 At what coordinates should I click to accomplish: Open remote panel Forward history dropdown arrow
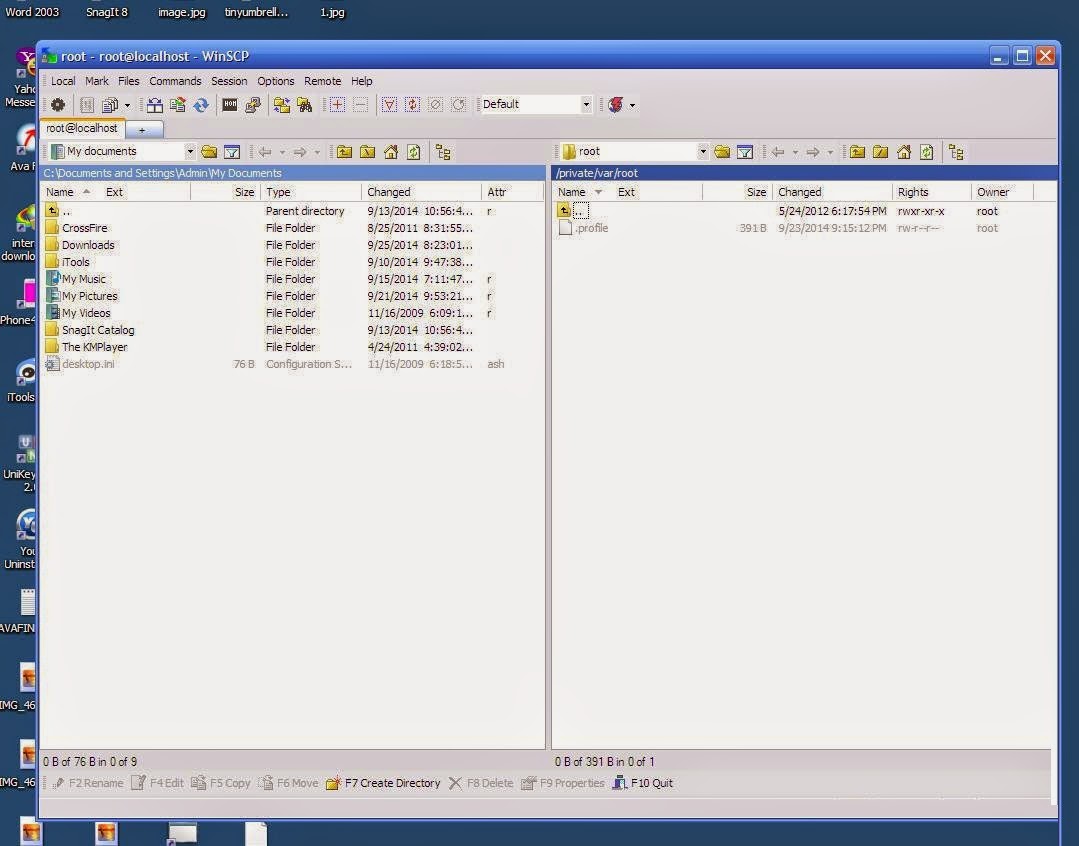point(830,152)
